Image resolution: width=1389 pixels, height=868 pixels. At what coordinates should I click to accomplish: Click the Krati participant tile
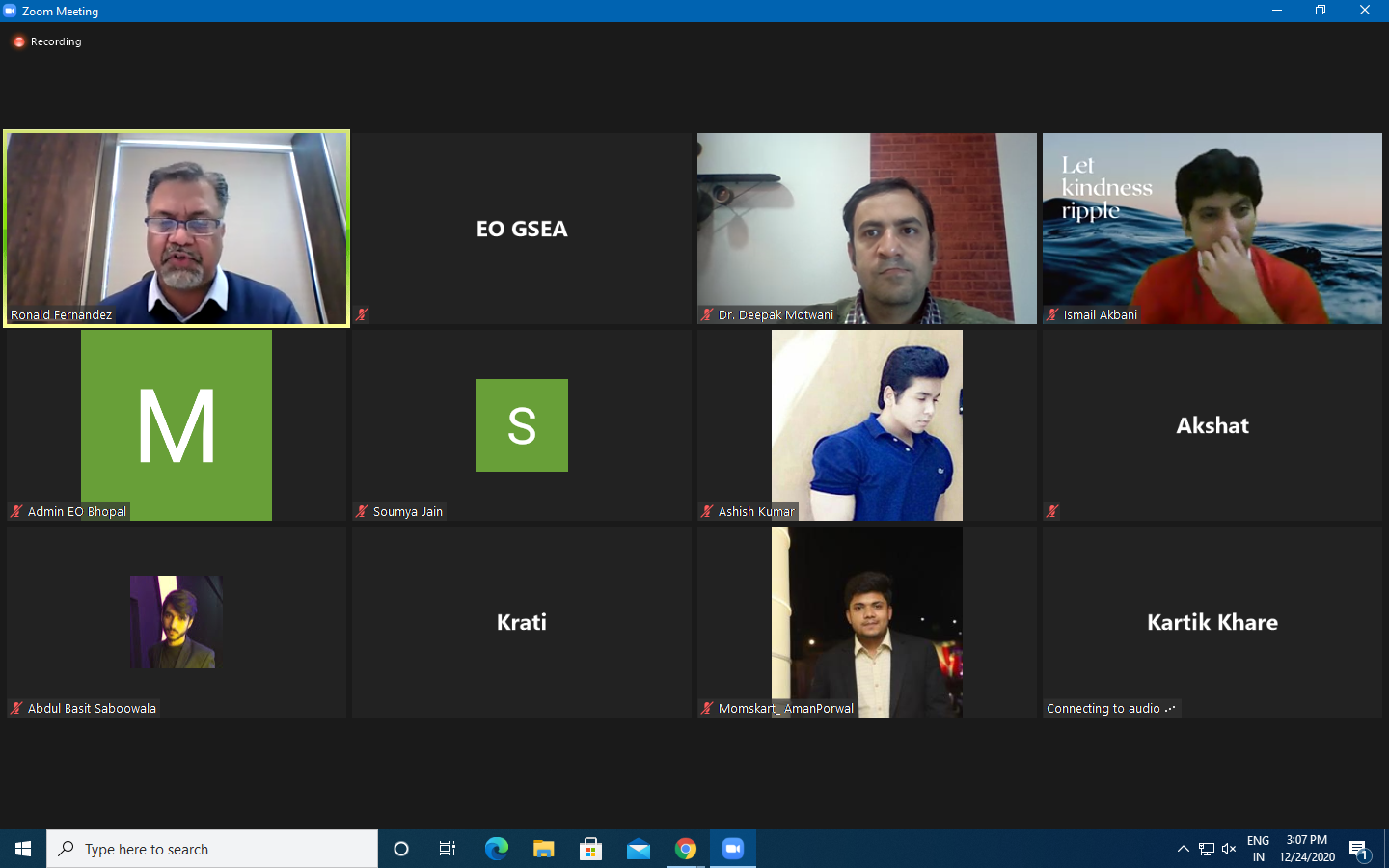pos(522,622)
